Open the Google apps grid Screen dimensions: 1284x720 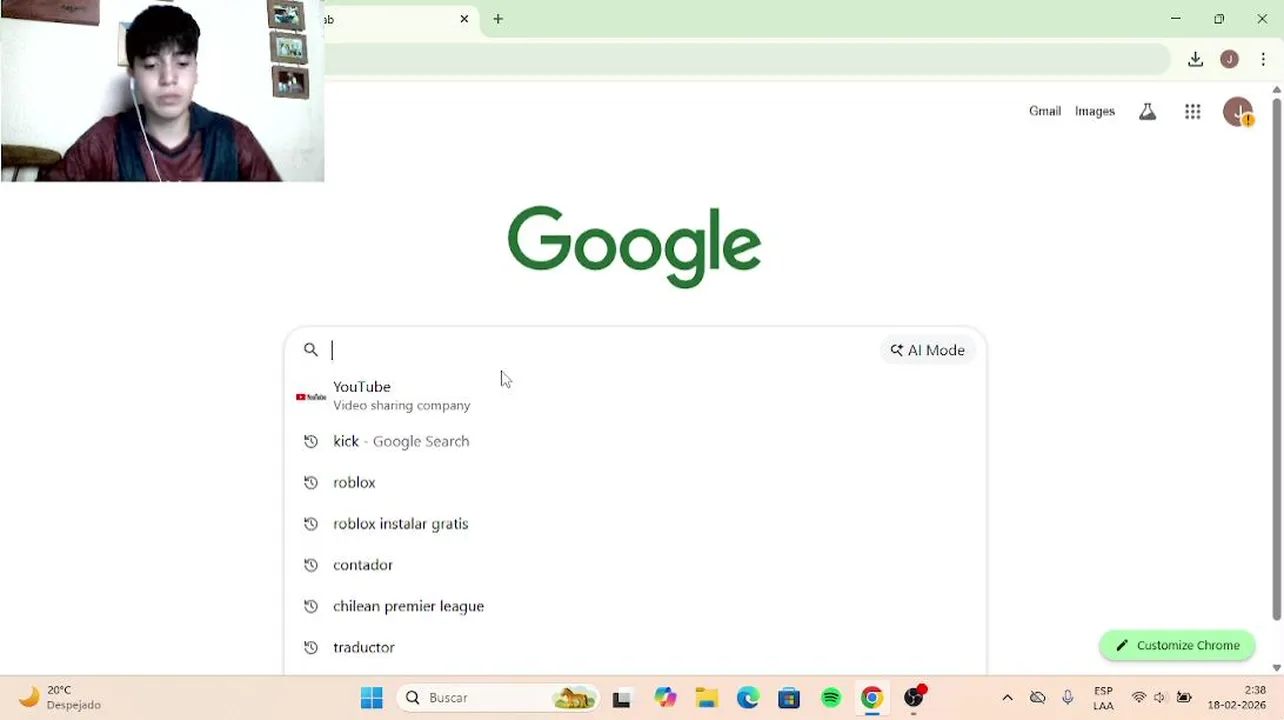click(1192, 112)
